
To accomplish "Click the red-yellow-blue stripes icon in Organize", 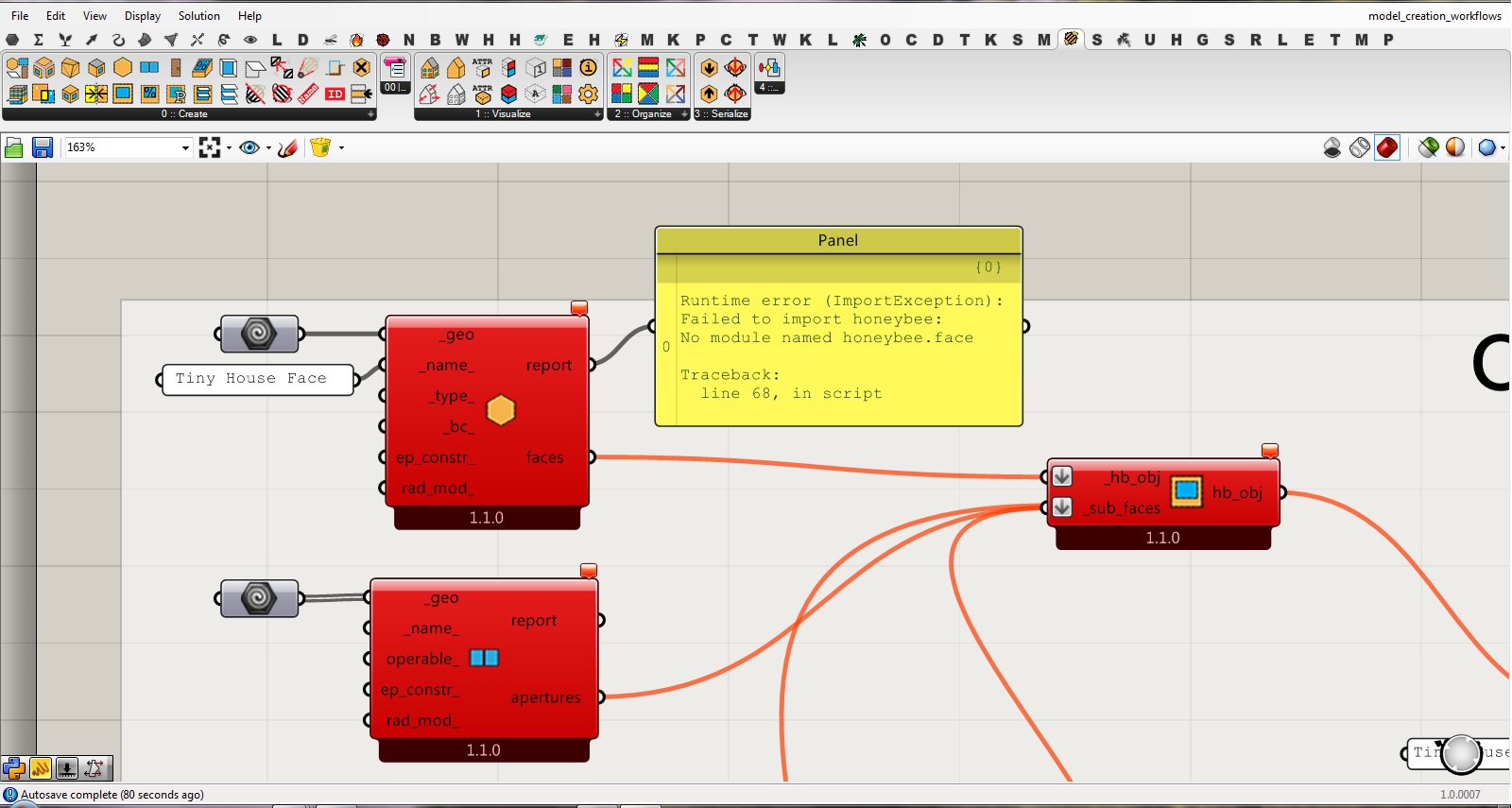I will (x=648, y=67).
